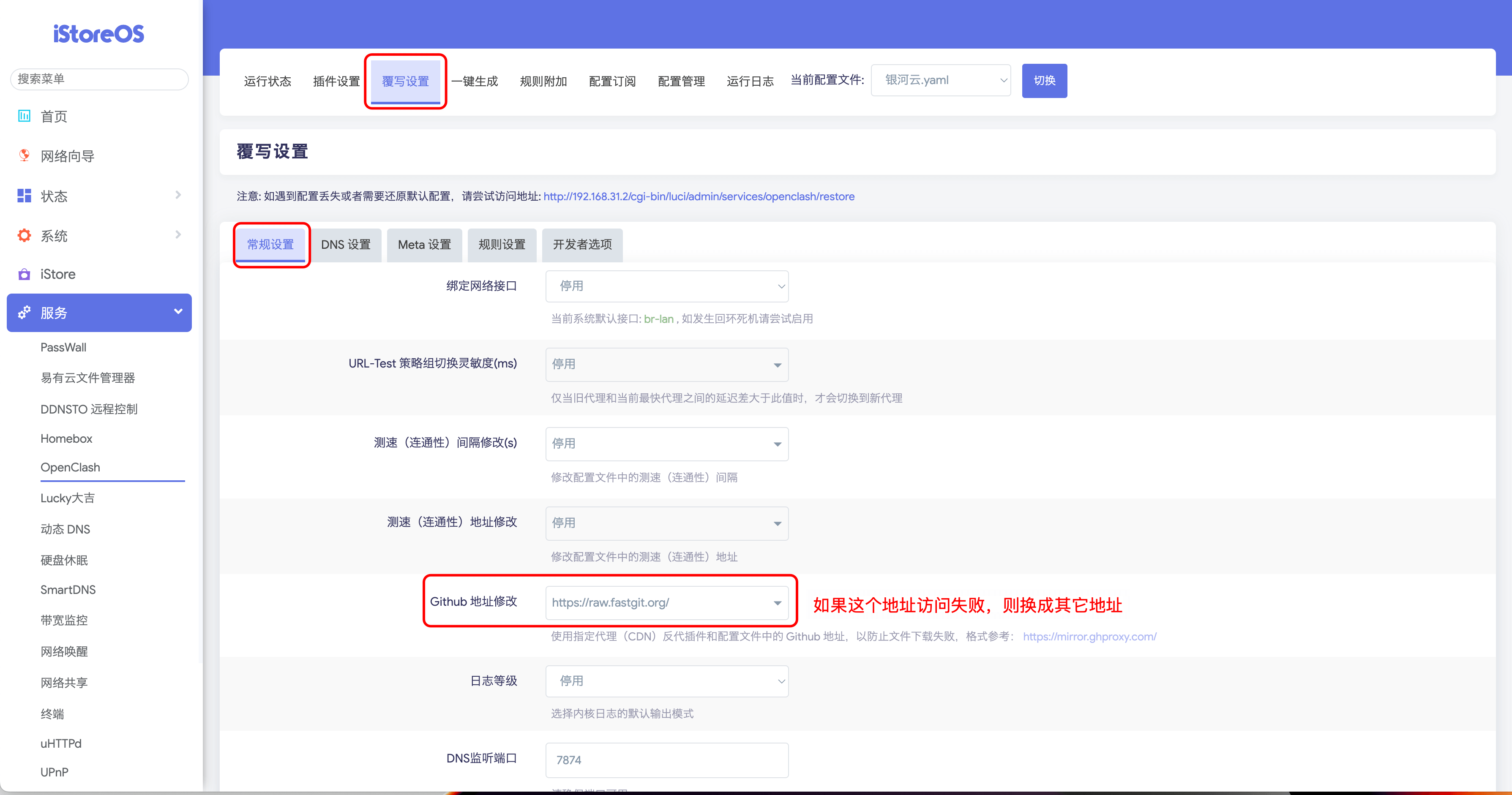The height and width of the screenshot is (795, 1512).
Task: Click the 首页 home icon
Action: [24, 116]
